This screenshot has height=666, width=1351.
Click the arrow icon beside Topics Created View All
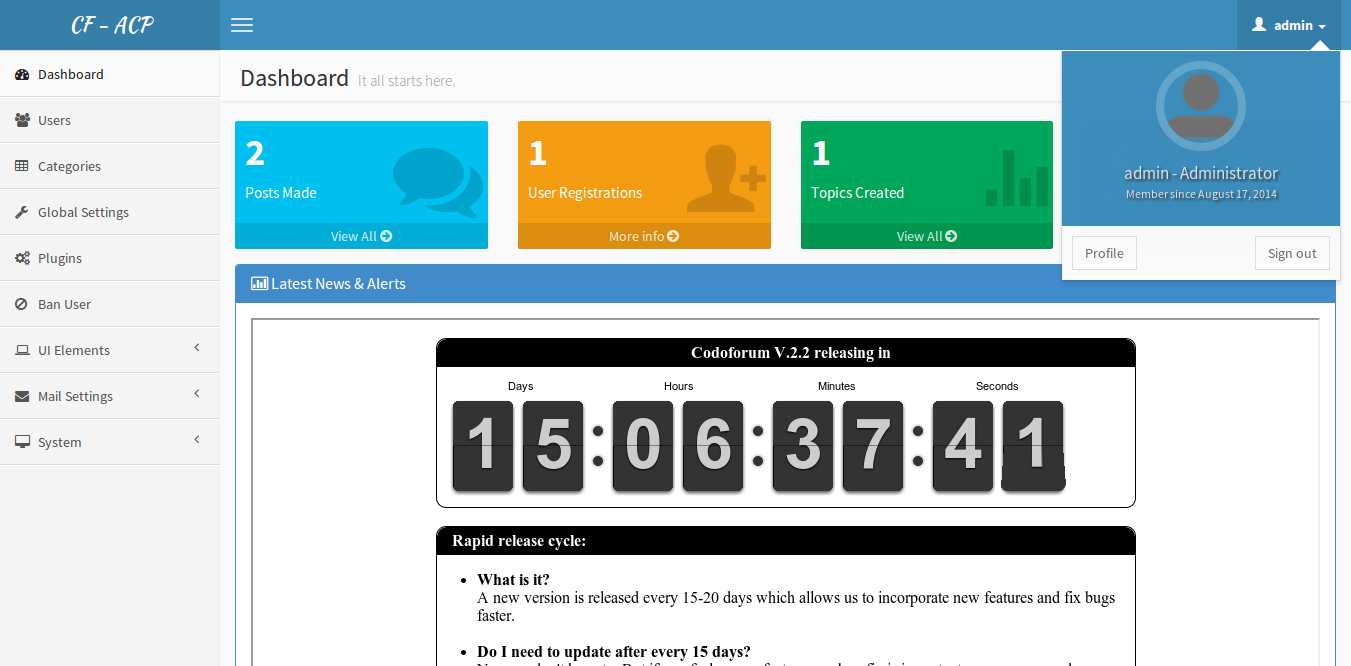click(951, 236)
